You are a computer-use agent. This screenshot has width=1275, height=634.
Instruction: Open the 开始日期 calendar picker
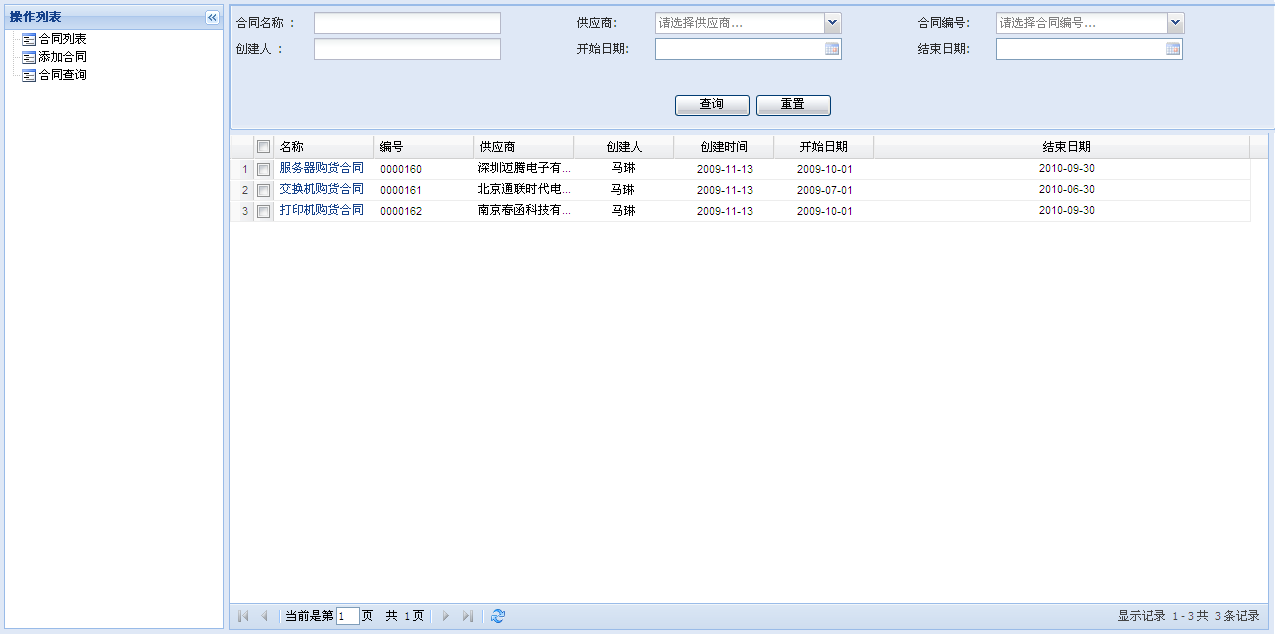coord(832,49)
